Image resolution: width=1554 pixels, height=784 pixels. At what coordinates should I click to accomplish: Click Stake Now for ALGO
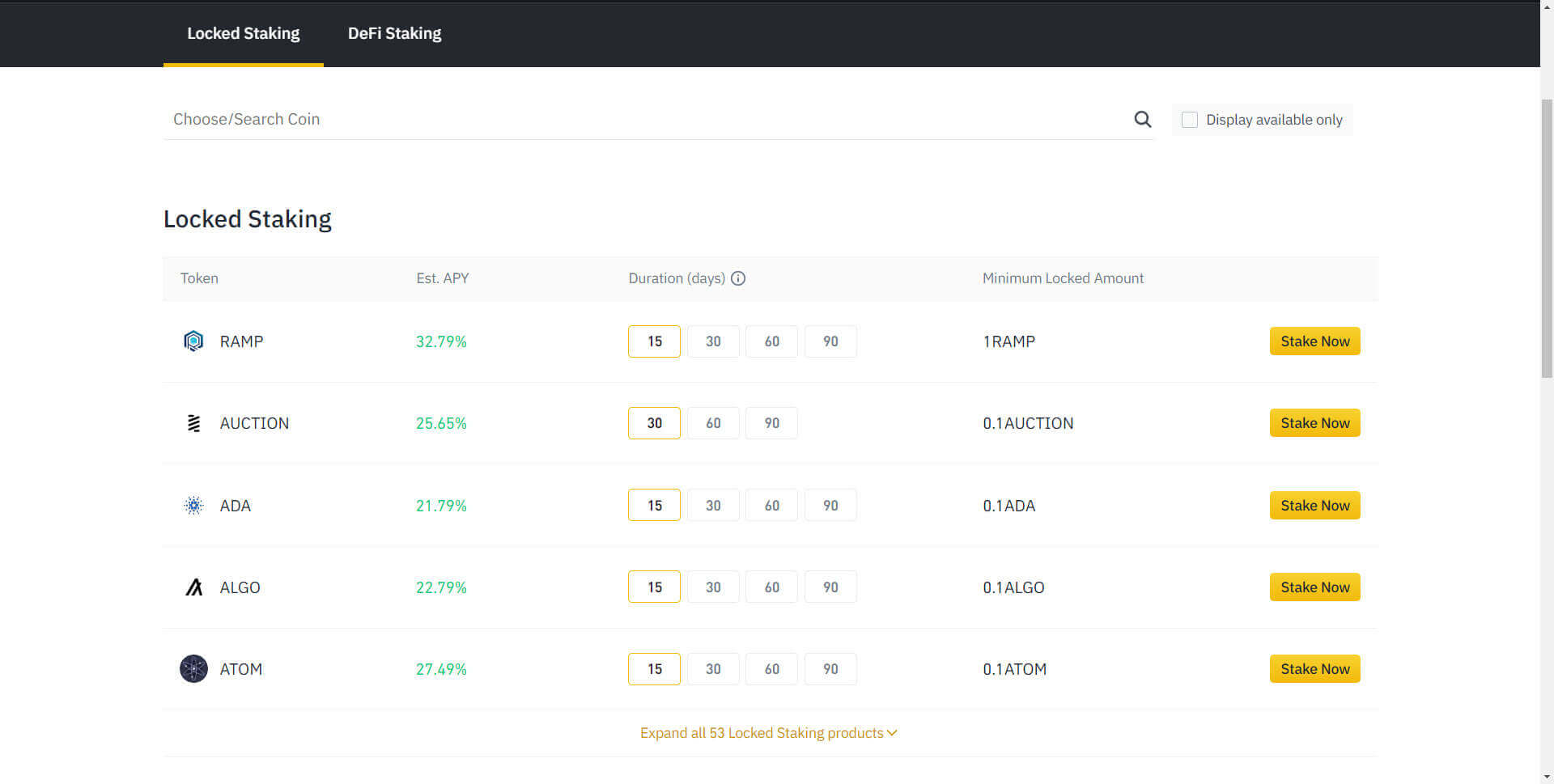(1314, 587)
